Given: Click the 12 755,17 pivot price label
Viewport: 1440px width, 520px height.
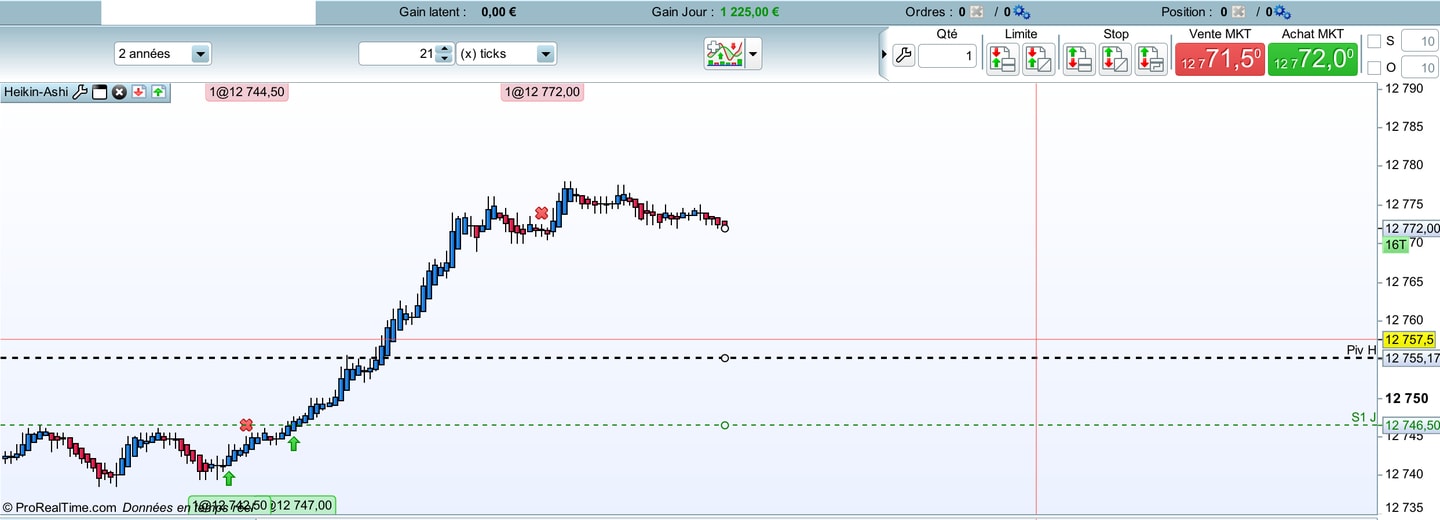Looking at the screenshot, I should click(x=1410, y=358).
